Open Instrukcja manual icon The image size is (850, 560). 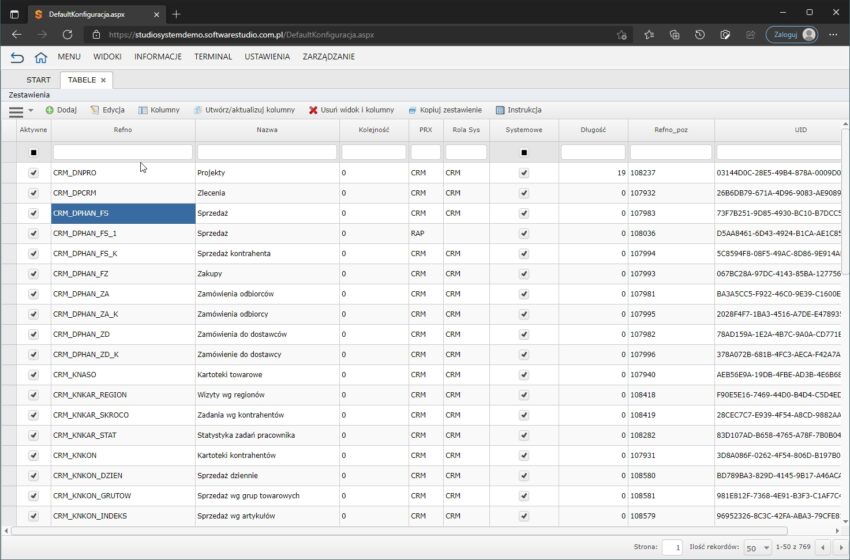500,110
